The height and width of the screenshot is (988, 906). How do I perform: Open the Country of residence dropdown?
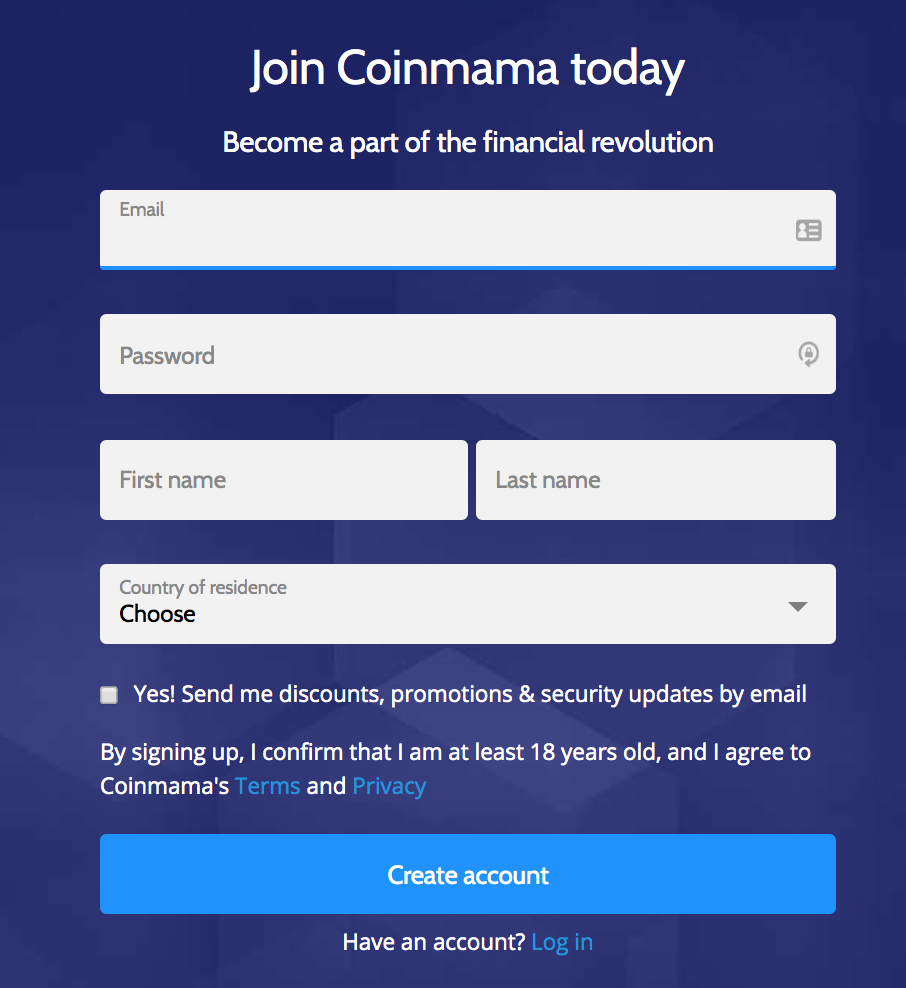[467, 604]
